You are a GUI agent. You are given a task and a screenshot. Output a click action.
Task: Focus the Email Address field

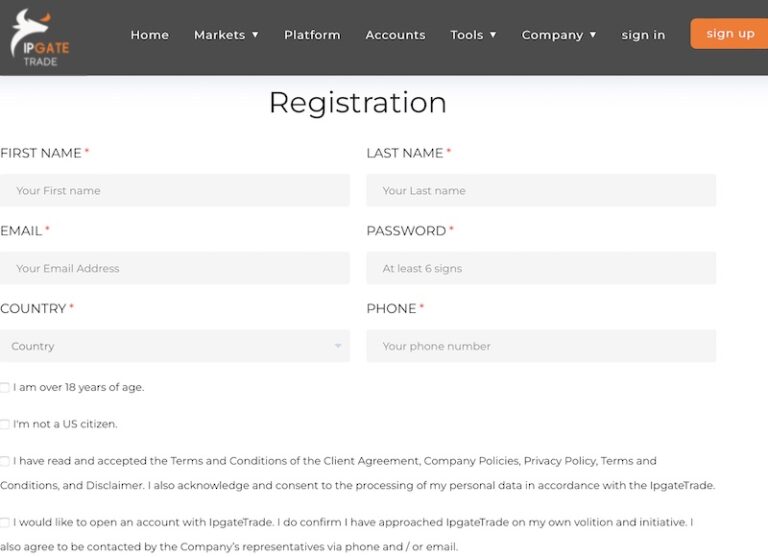click(x=175, y=268)
